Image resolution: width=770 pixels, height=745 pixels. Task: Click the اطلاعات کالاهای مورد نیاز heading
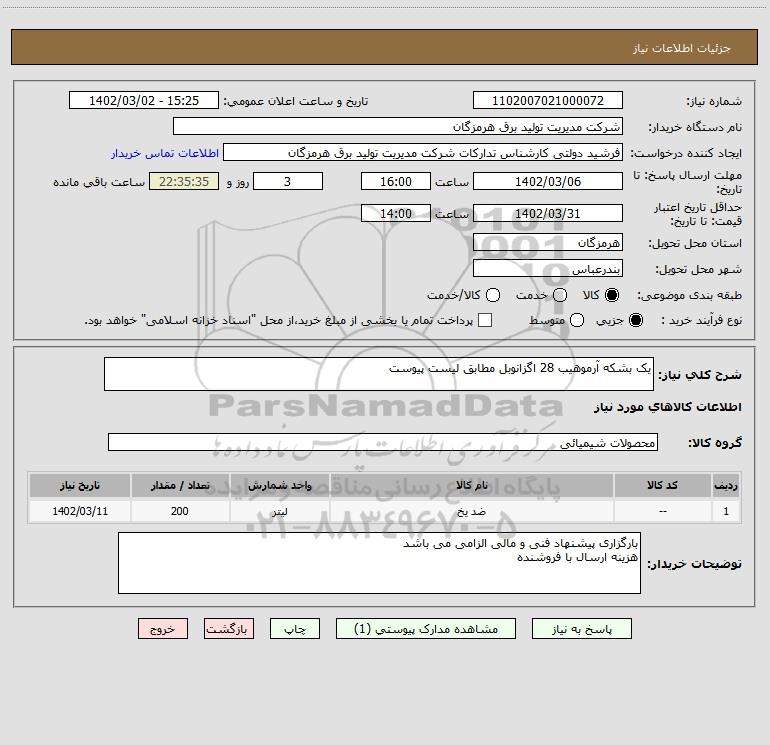point(668,407)
